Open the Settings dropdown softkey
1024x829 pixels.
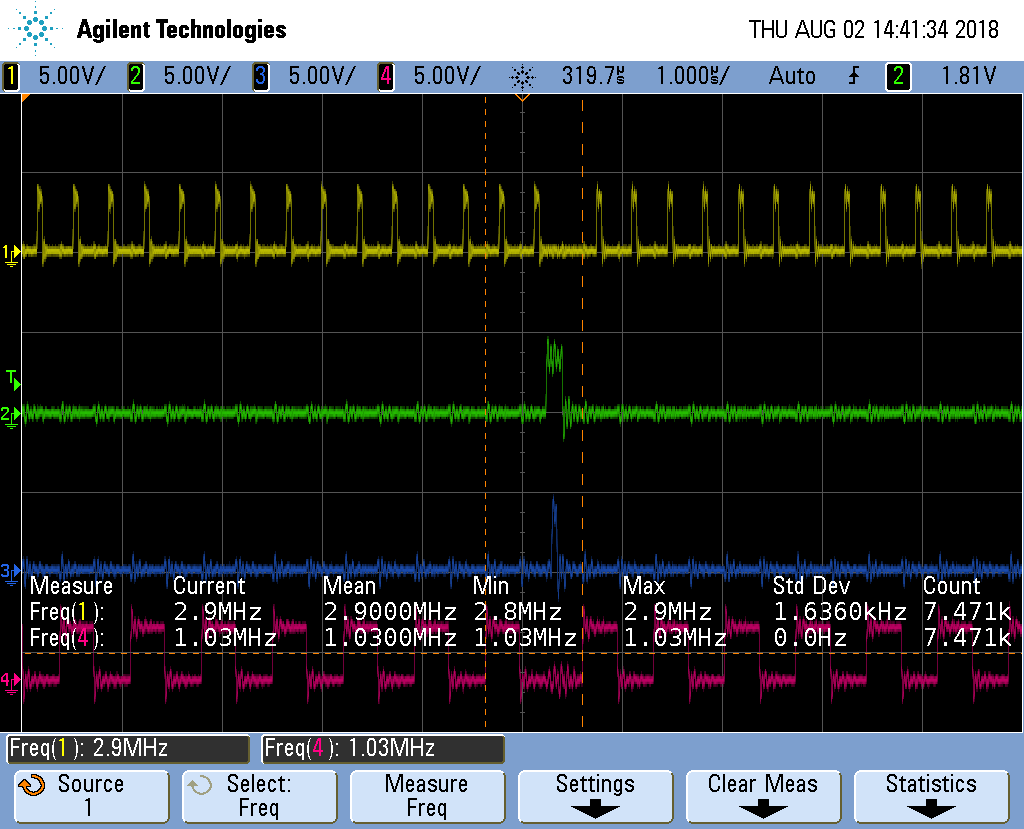tap(594, 796)
